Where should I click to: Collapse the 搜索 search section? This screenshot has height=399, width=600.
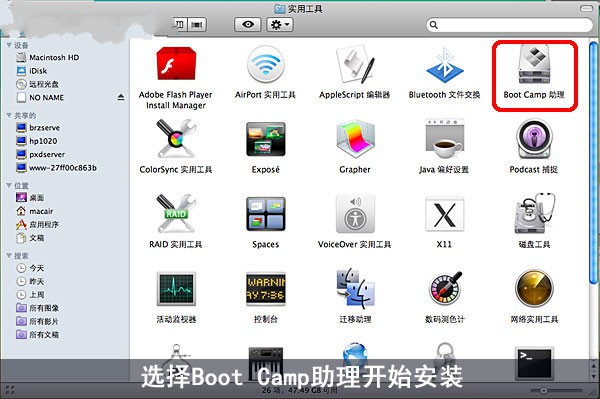pyautogui.click(x=9, y=256)
